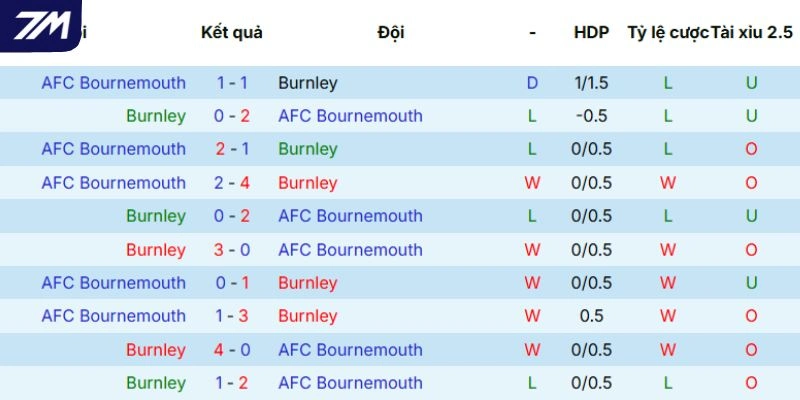800x400 pixels.
Task: Click the 2 - 1 score link
Action: pyautogui.click(x=234, y=149)
